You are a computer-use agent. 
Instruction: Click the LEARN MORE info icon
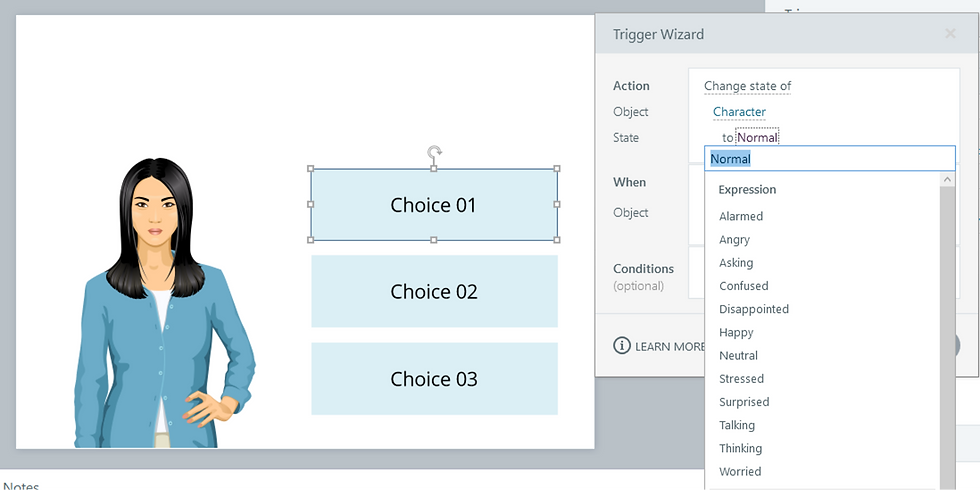[622, 346]
